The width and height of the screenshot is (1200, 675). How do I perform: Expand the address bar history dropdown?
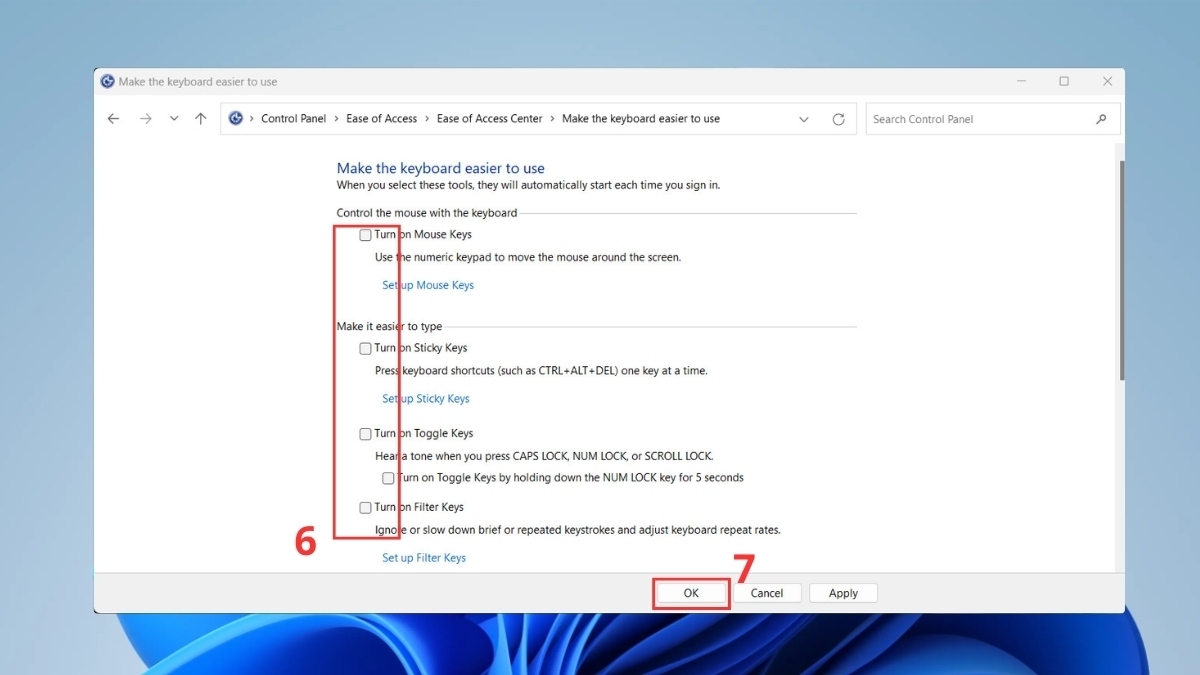[804, 119]
